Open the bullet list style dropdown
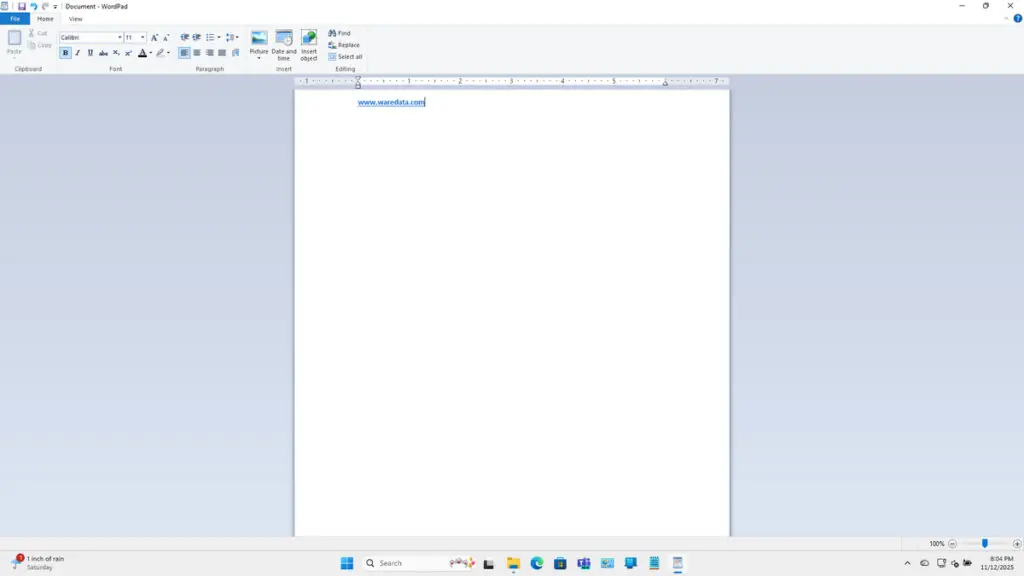 click(220, 37)
